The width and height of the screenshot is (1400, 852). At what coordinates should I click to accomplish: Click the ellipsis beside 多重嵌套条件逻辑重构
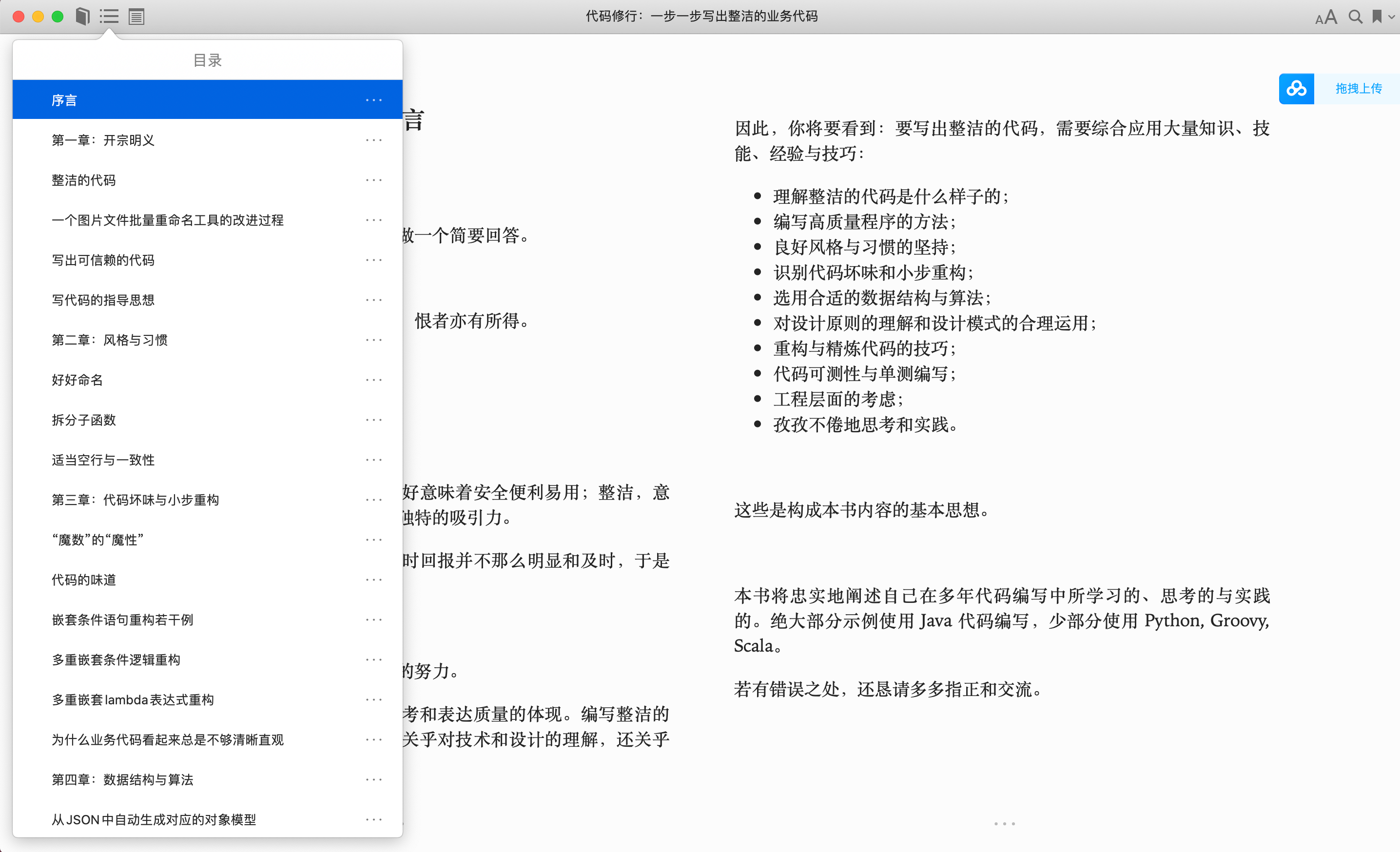pyautogui.click(x=374, y=659)
